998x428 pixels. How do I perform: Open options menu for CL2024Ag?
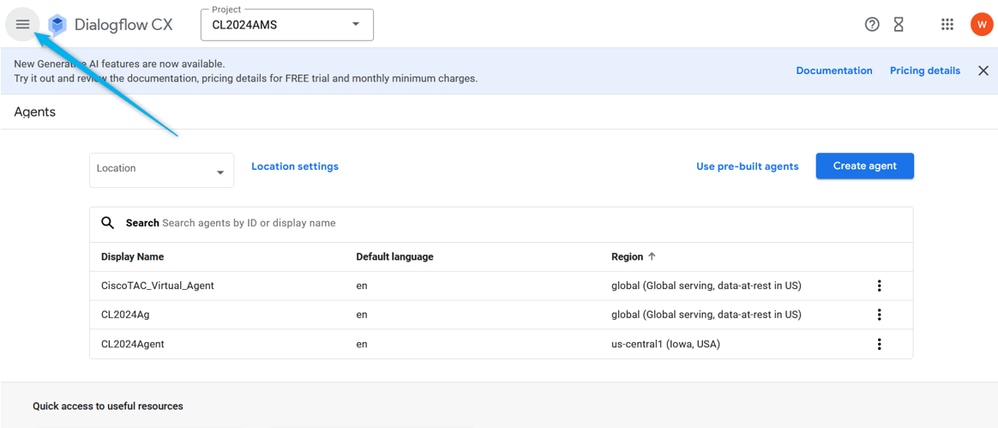[879, 315]
